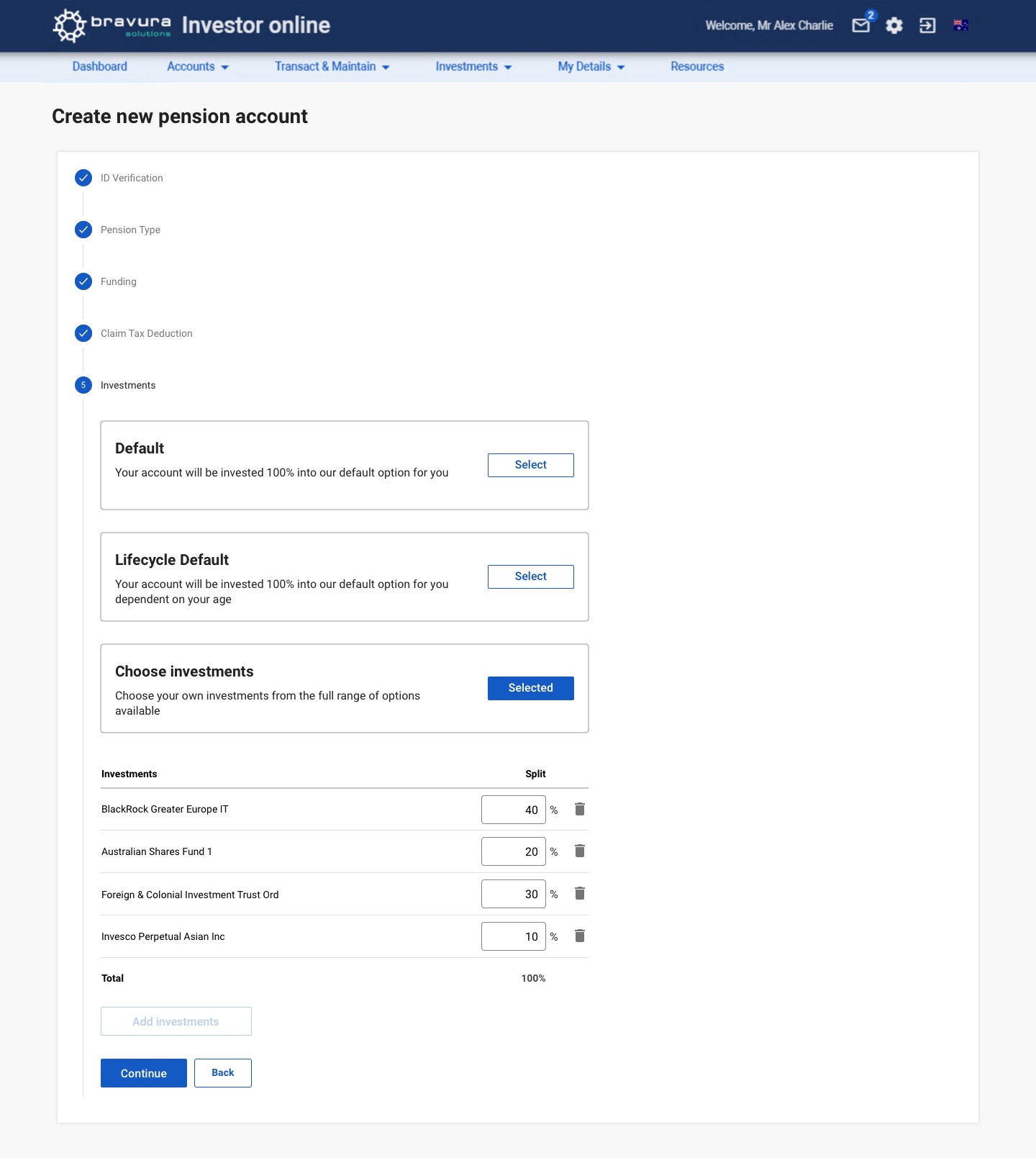The image size is (1036, 1158).
Task: Click the BlackRock split percentage field
Action: click(514, 810)
